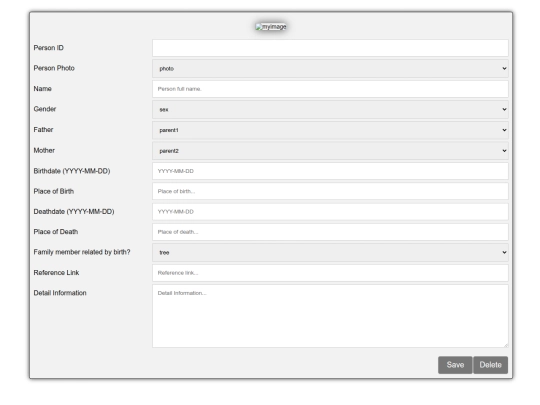Image resolution: width=540 pixels, height=405 pixels.
Task: Click the Place of Death label
Action: (x=56, y=232)
